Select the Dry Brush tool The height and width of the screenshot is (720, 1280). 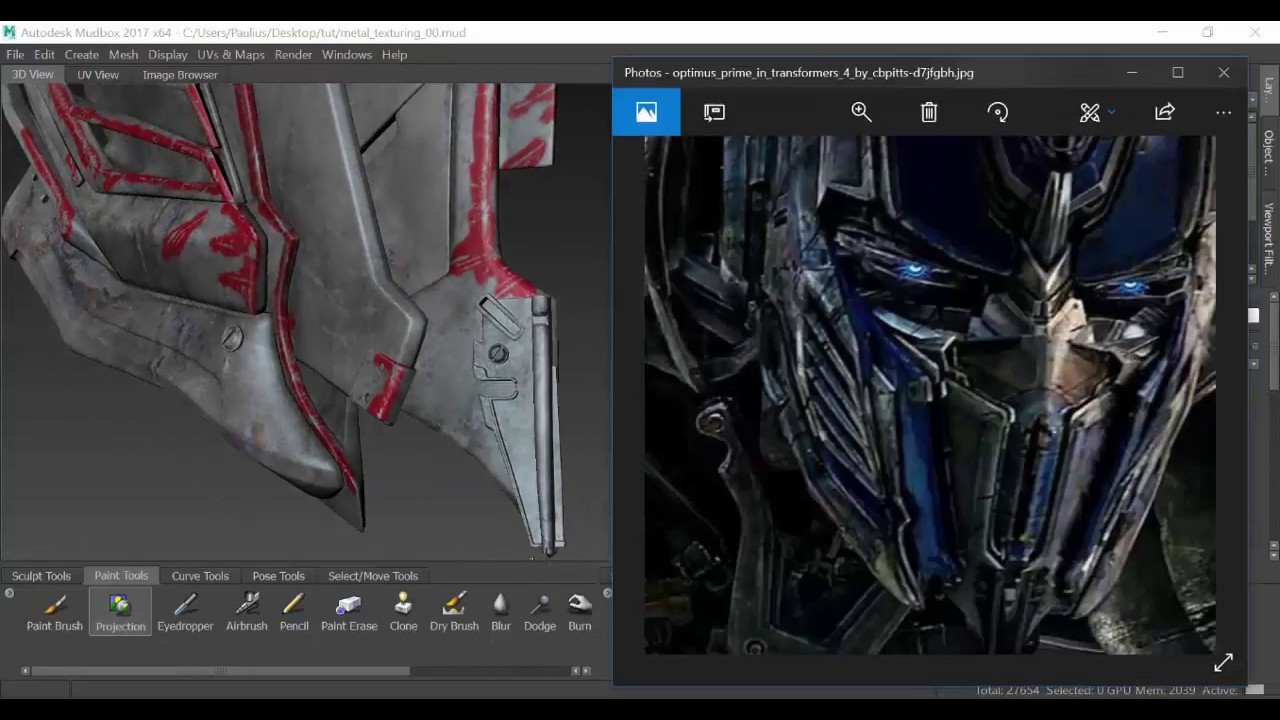click(454, 612)
